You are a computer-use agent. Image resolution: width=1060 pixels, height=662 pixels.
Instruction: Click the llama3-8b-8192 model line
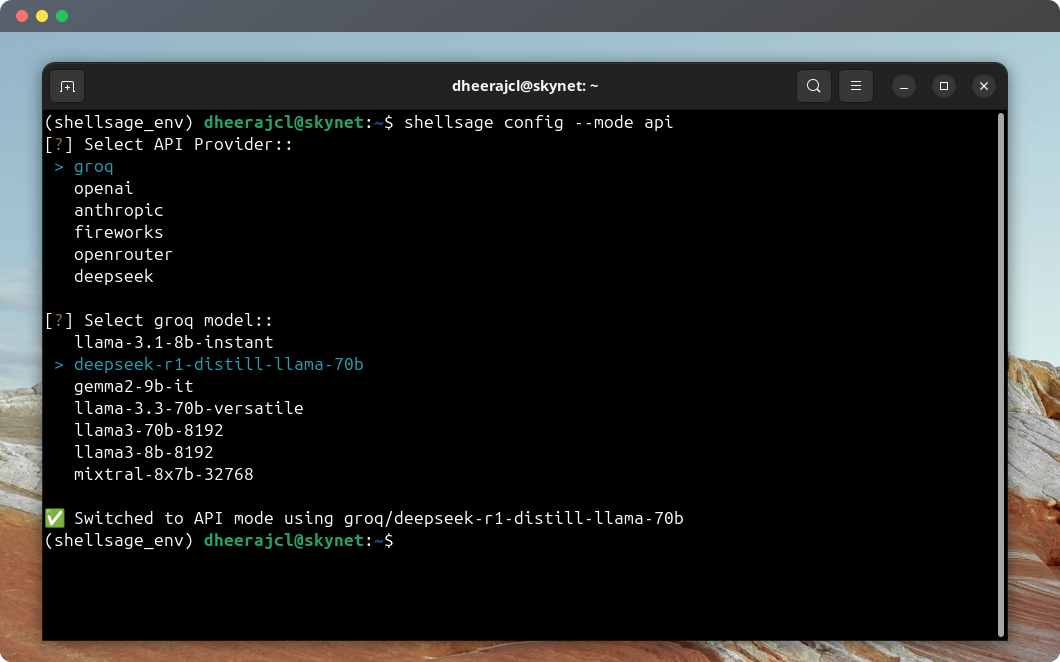pos(143,452)
